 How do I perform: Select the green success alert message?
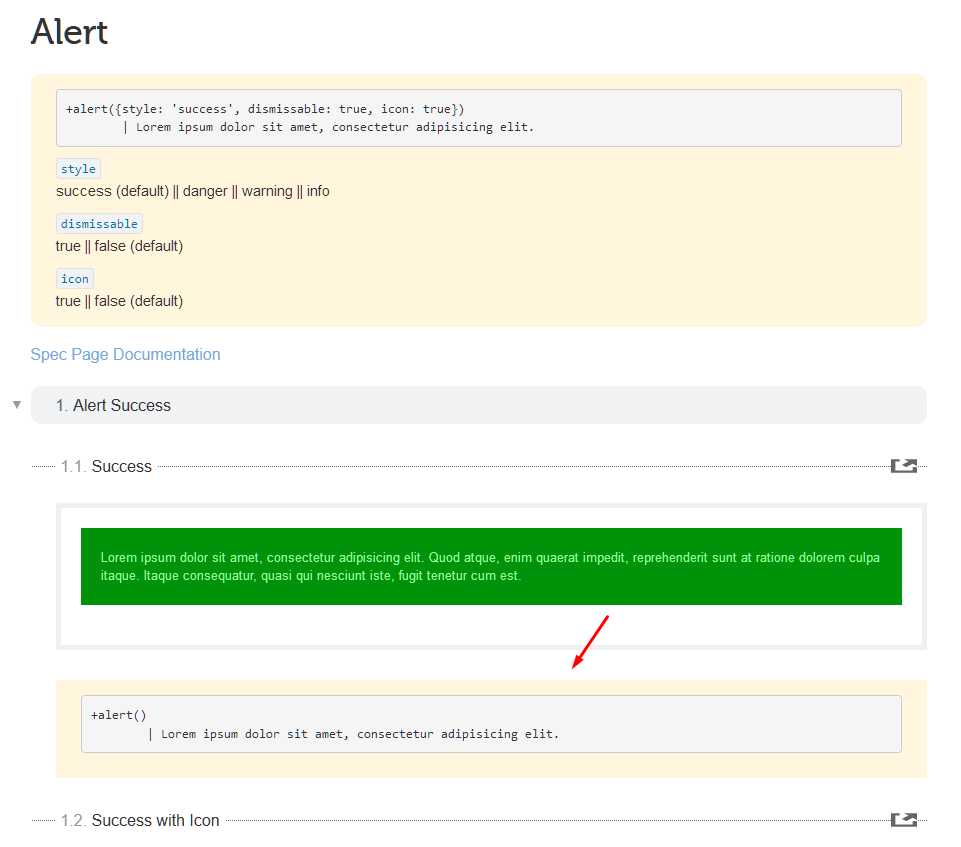[x=491, y=566]
